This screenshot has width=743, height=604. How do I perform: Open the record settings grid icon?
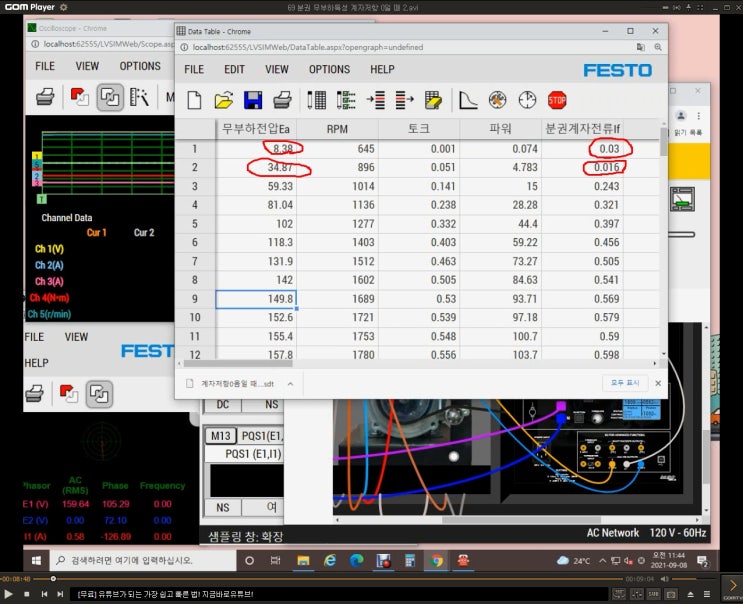click(317, 100)
